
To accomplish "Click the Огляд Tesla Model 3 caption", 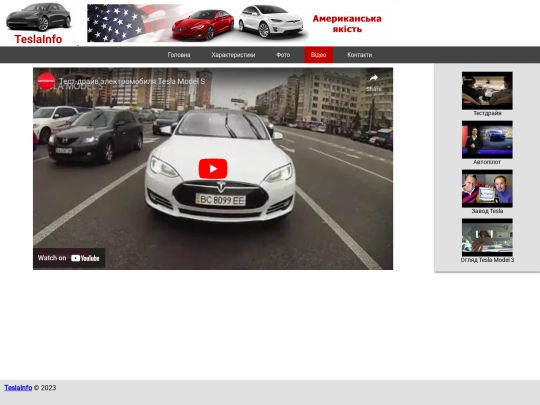I will point(487,260).
